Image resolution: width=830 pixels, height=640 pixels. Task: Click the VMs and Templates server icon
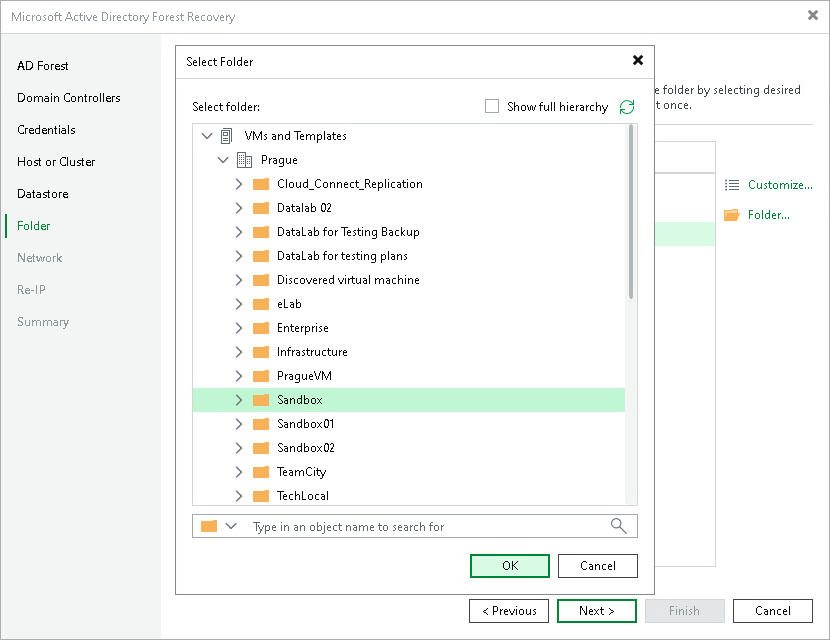point(226,136)
